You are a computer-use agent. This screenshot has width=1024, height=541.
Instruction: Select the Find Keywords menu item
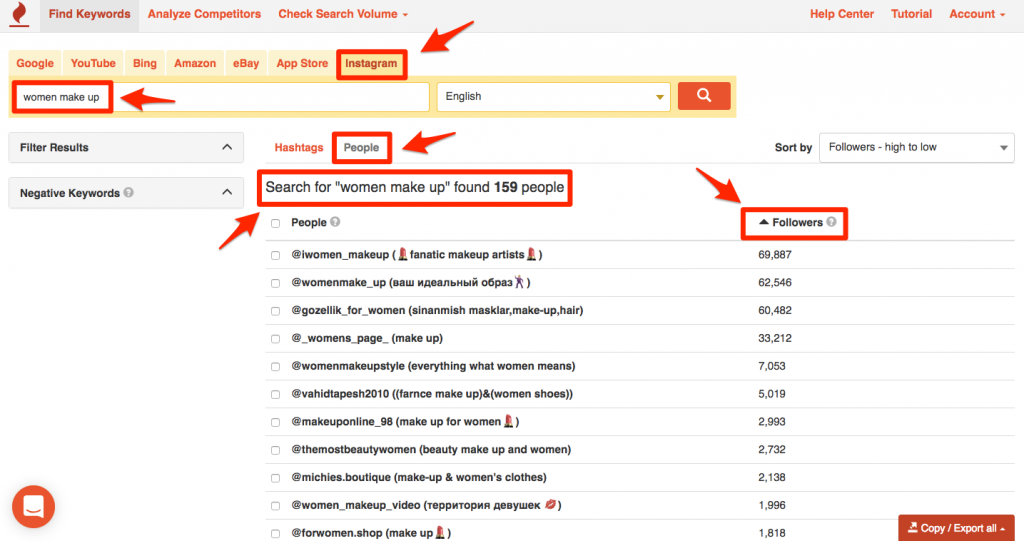click(x=89, y=14)
